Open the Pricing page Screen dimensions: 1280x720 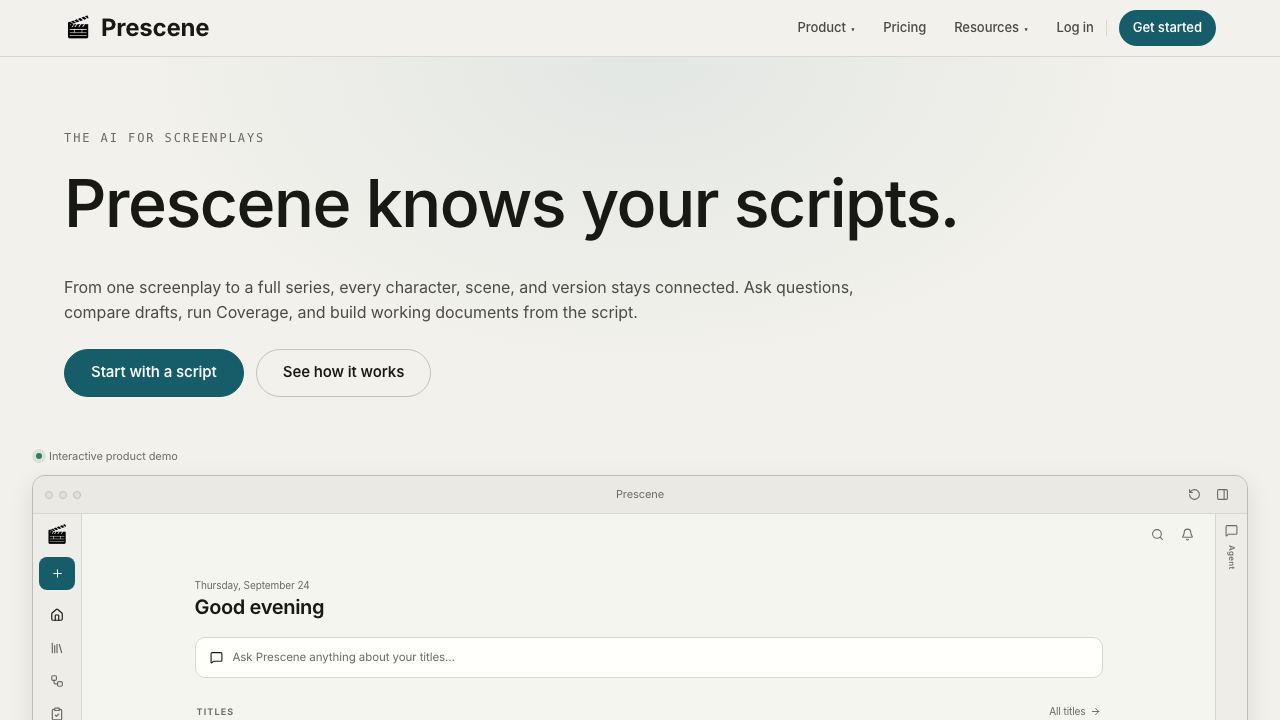coord(904,28)
